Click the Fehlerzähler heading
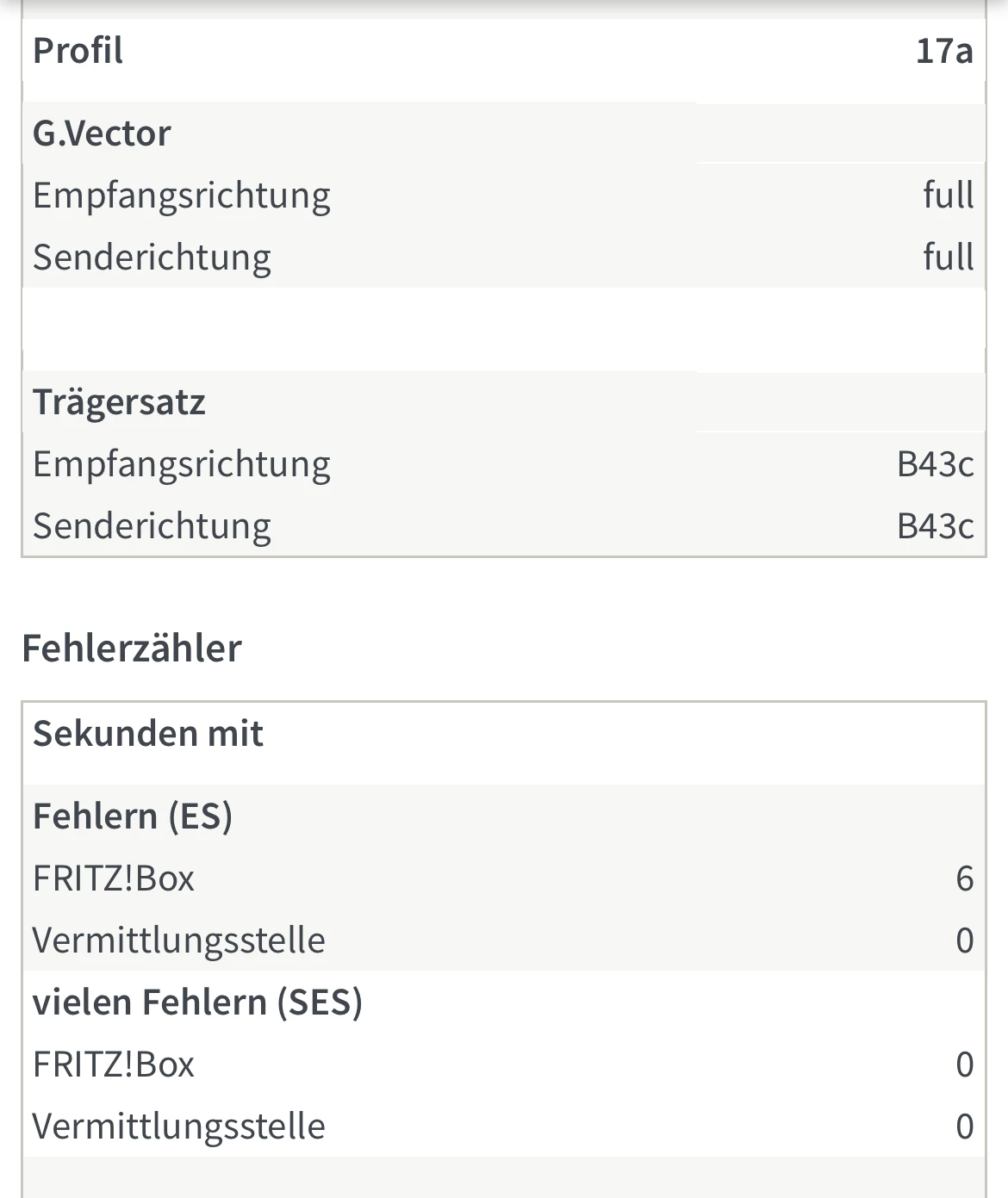This screenshot has width=1008, height=1198. (132, 649)
